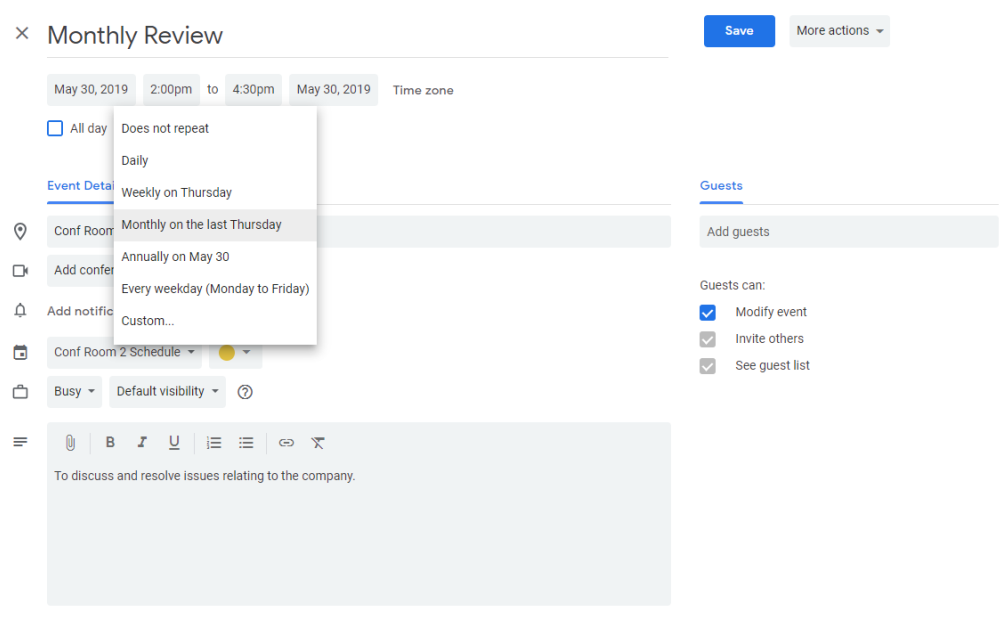Enable the All day checkbox
Image resolution: width=1000 pixels, height=628 pixels.
[x=55, y=128]
